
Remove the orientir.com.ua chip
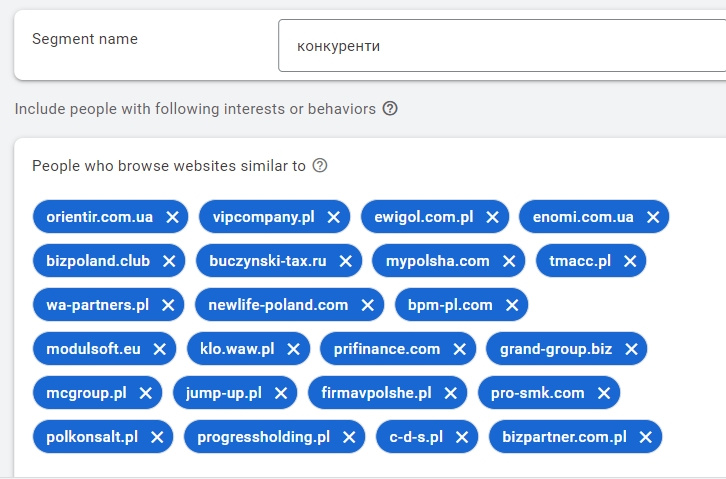172,217
